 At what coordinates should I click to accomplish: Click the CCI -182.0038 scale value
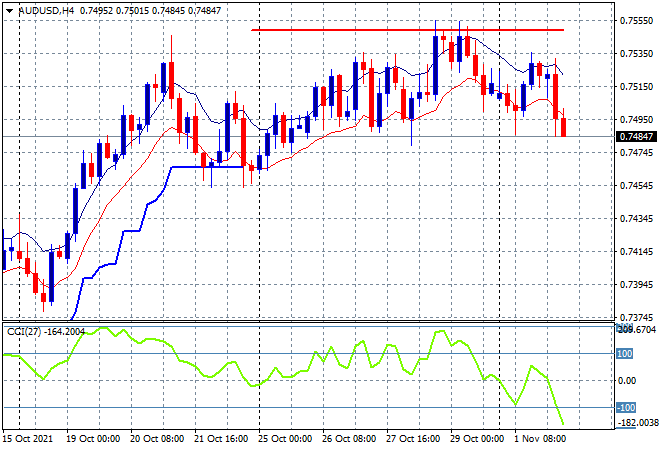[x=638, y=423]
